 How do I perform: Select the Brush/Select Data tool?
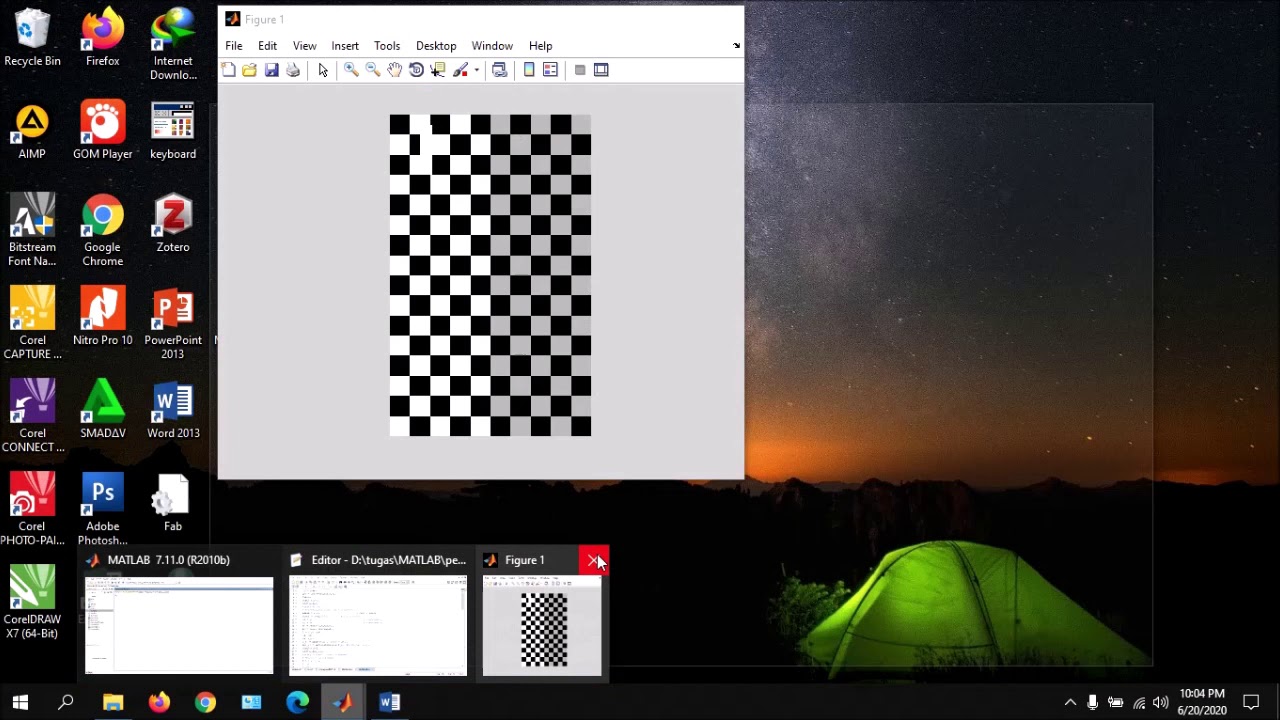(460, 70)
